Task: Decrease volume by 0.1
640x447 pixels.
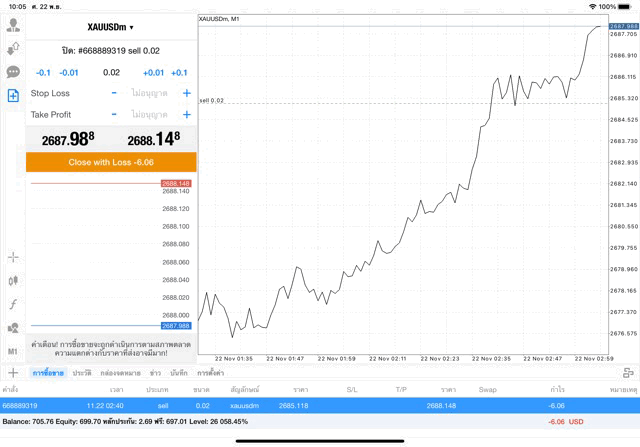Action: (44, 73)
